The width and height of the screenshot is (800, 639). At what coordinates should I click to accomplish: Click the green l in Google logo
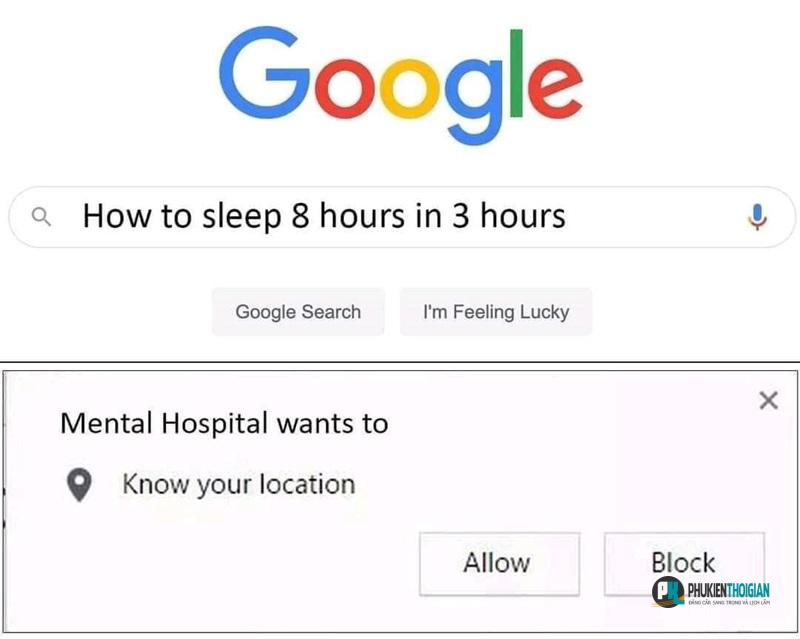click(516, 73)
